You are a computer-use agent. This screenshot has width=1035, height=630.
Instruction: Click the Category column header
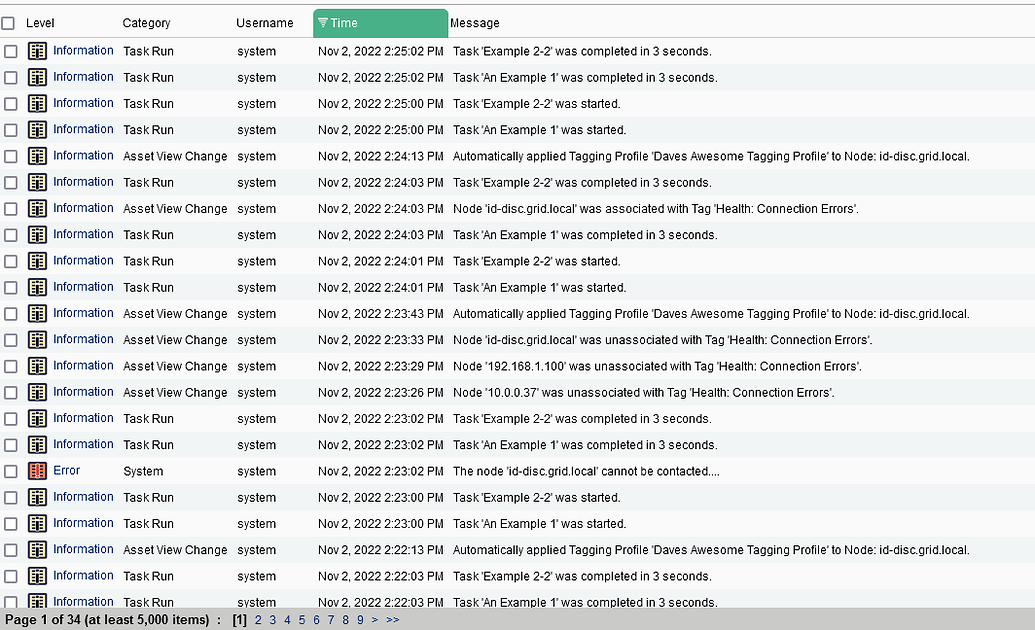click(146, 22)
